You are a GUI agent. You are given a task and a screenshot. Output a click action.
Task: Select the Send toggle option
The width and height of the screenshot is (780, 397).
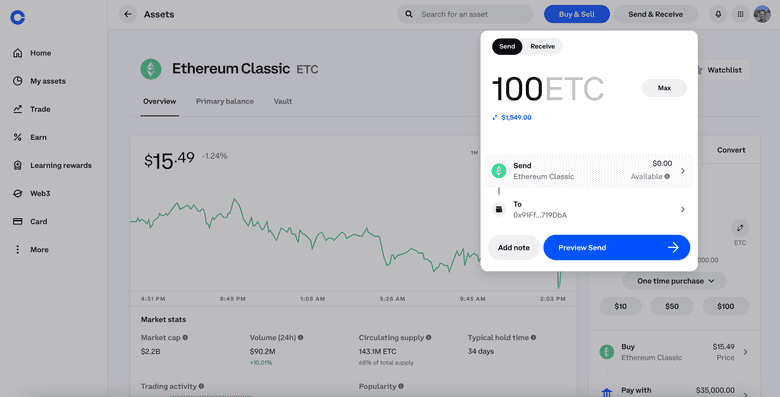(x=507, y=46)
